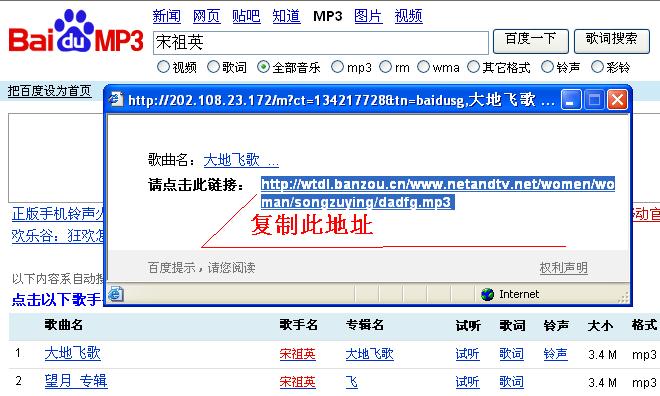Maximize the popup window

point(594,100)
